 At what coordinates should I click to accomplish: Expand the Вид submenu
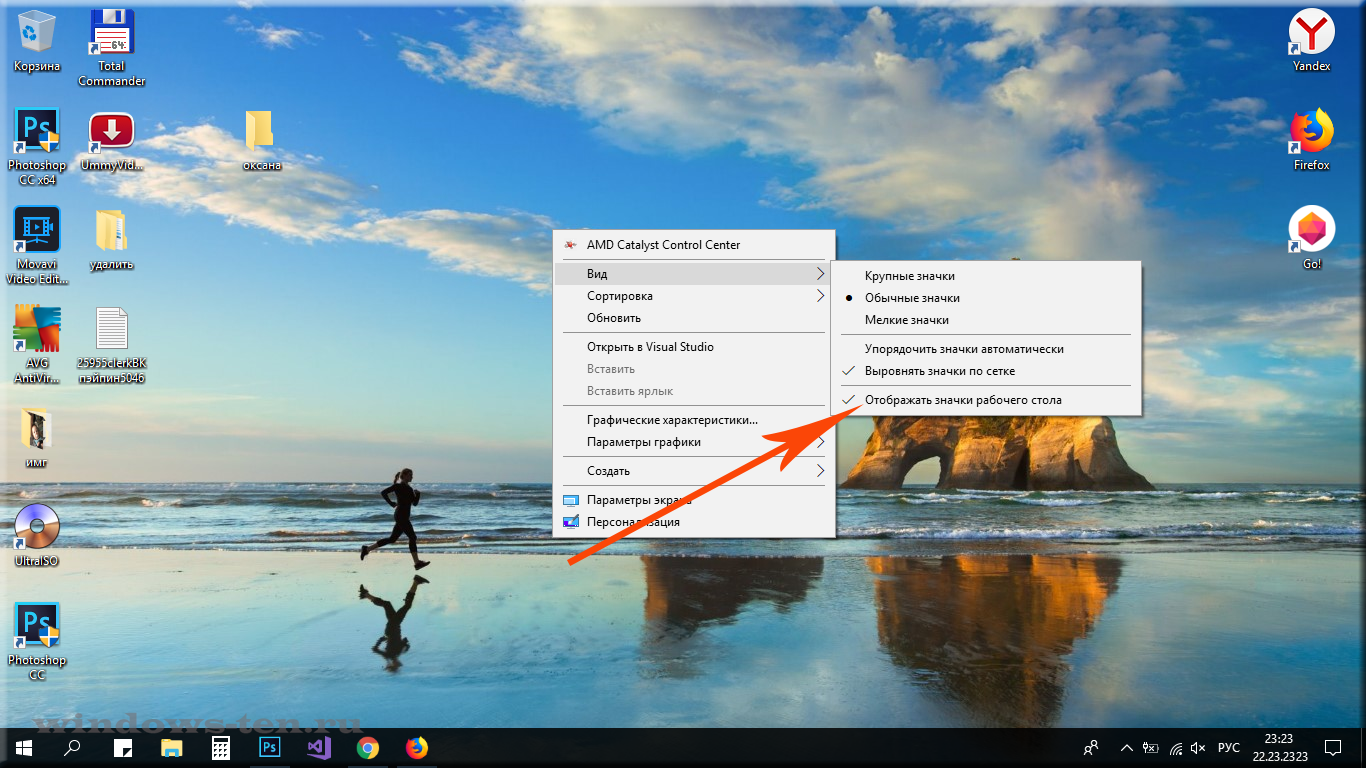point(694,274)
